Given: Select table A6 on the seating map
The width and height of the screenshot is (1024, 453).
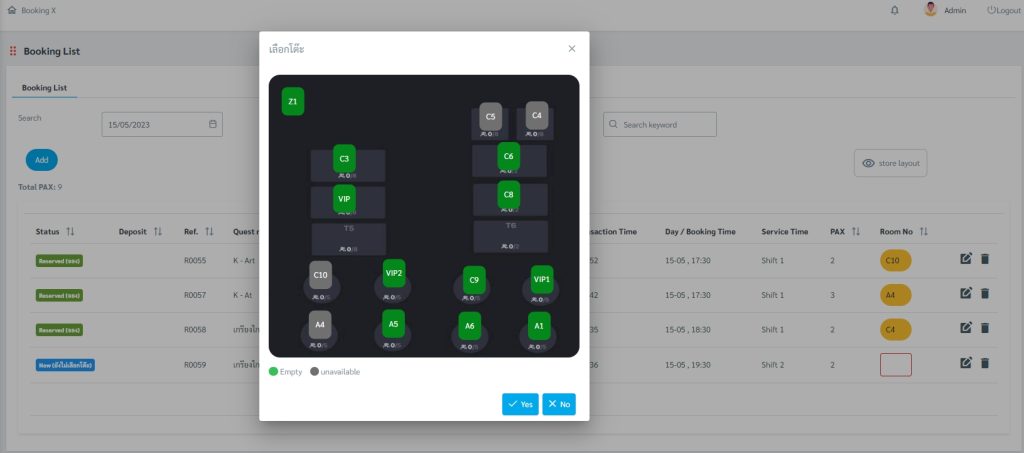Looking at the screenshot, I should tap(470, 326).
